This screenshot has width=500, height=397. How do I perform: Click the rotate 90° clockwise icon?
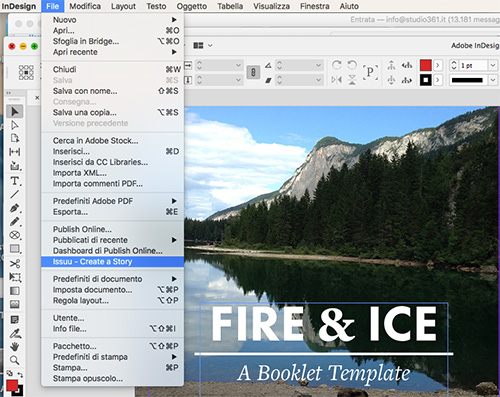click(337, 65)
